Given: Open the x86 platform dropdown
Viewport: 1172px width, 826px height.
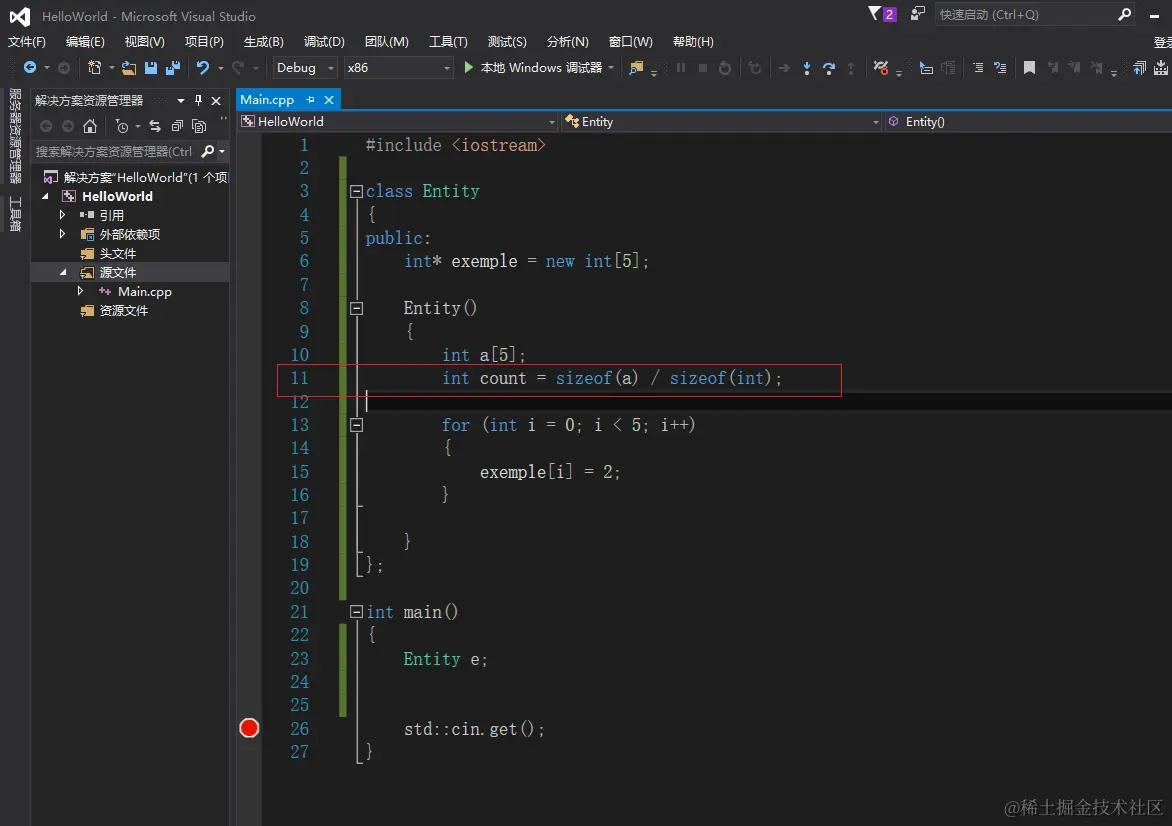Looking at the screenshot, I should (x=398, y=68).
